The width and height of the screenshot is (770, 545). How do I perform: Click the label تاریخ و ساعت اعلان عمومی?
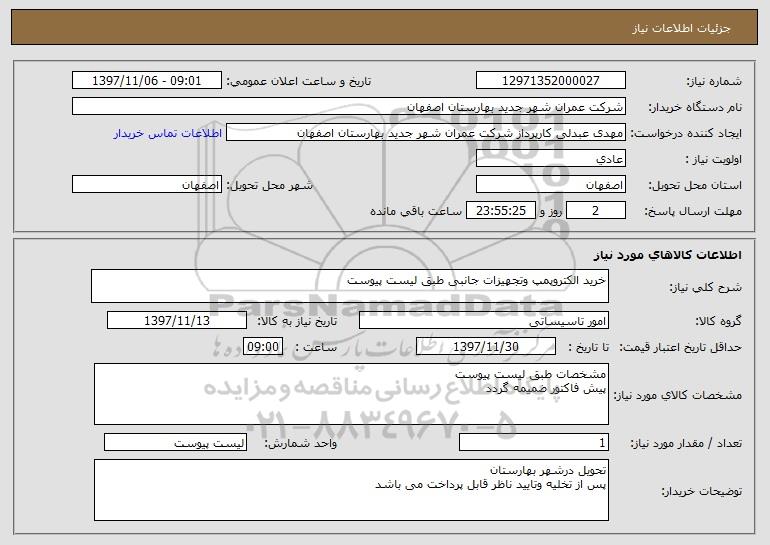point(299,82)
